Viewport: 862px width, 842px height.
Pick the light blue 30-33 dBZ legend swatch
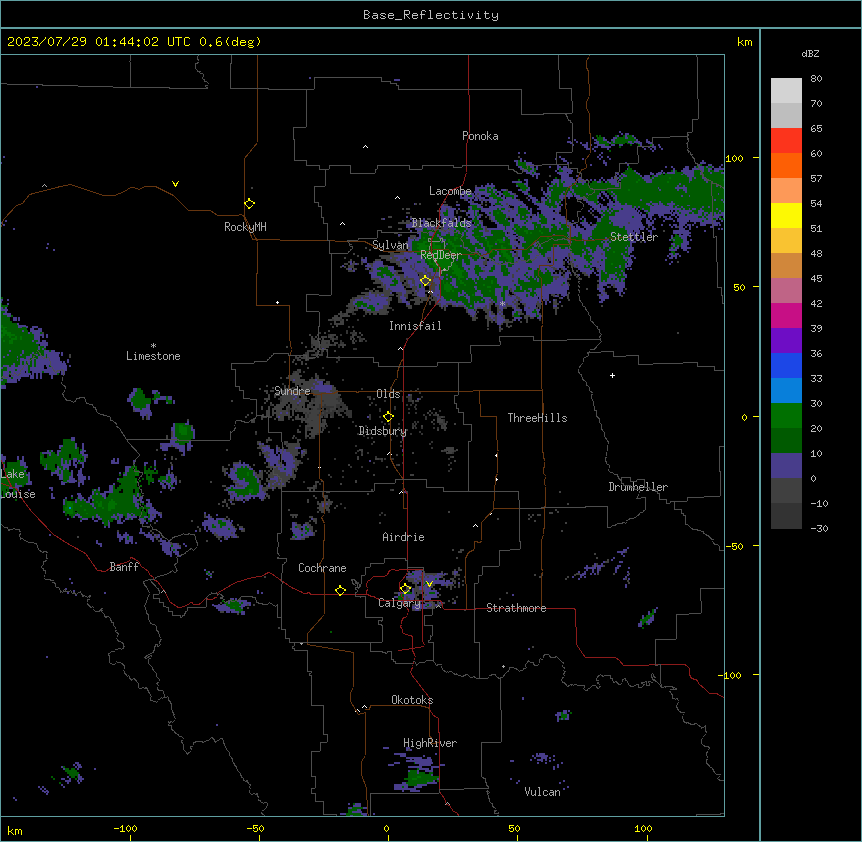click(x=786, y=391)
